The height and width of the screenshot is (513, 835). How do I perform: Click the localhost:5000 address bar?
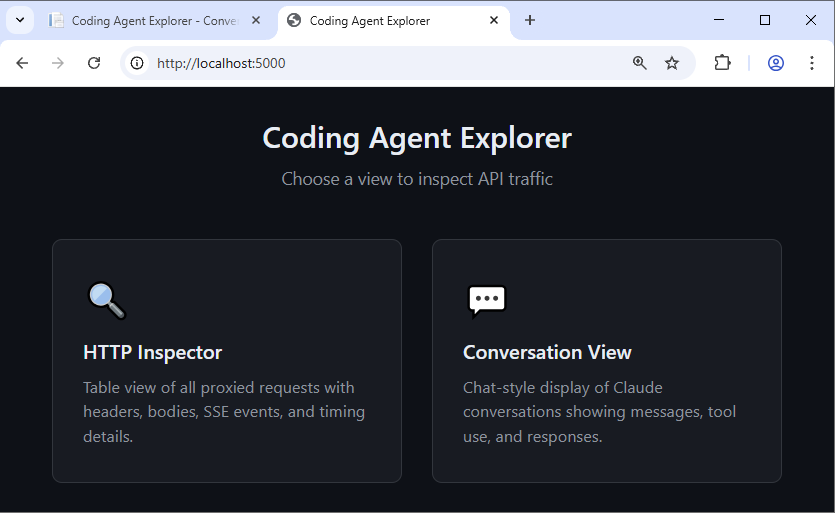pos(380,63)
